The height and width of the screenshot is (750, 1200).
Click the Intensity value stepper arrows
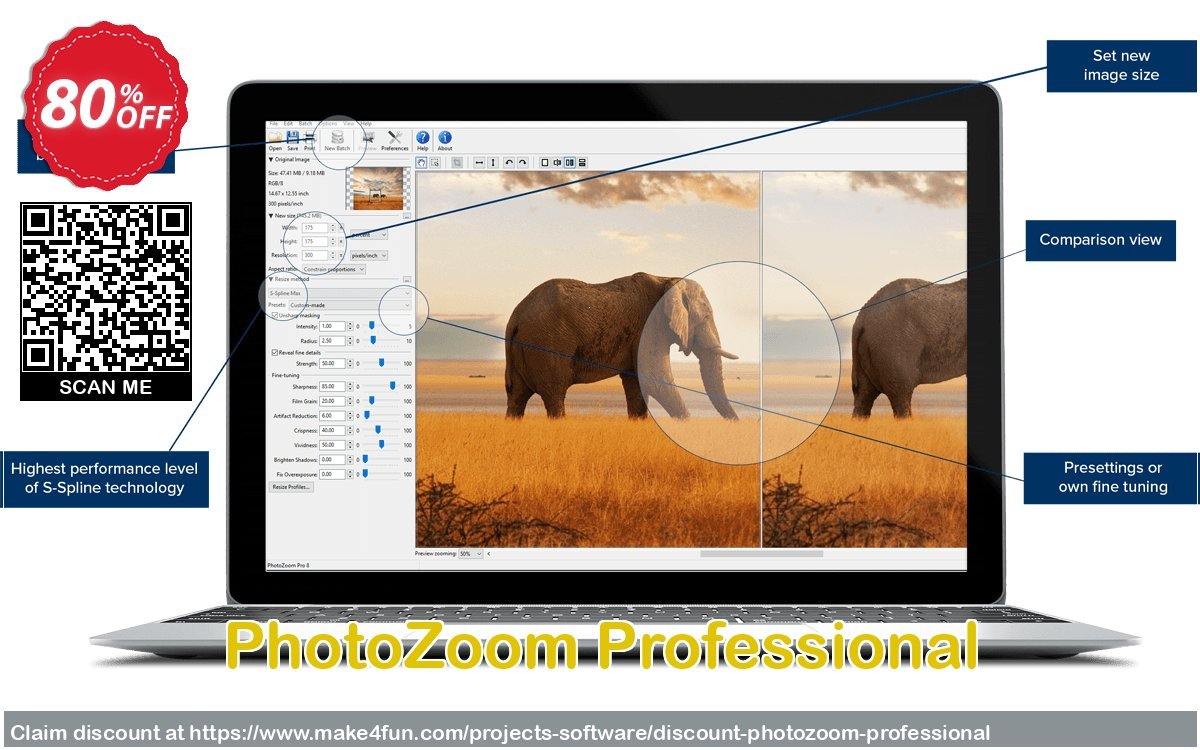tap(350, 326)
